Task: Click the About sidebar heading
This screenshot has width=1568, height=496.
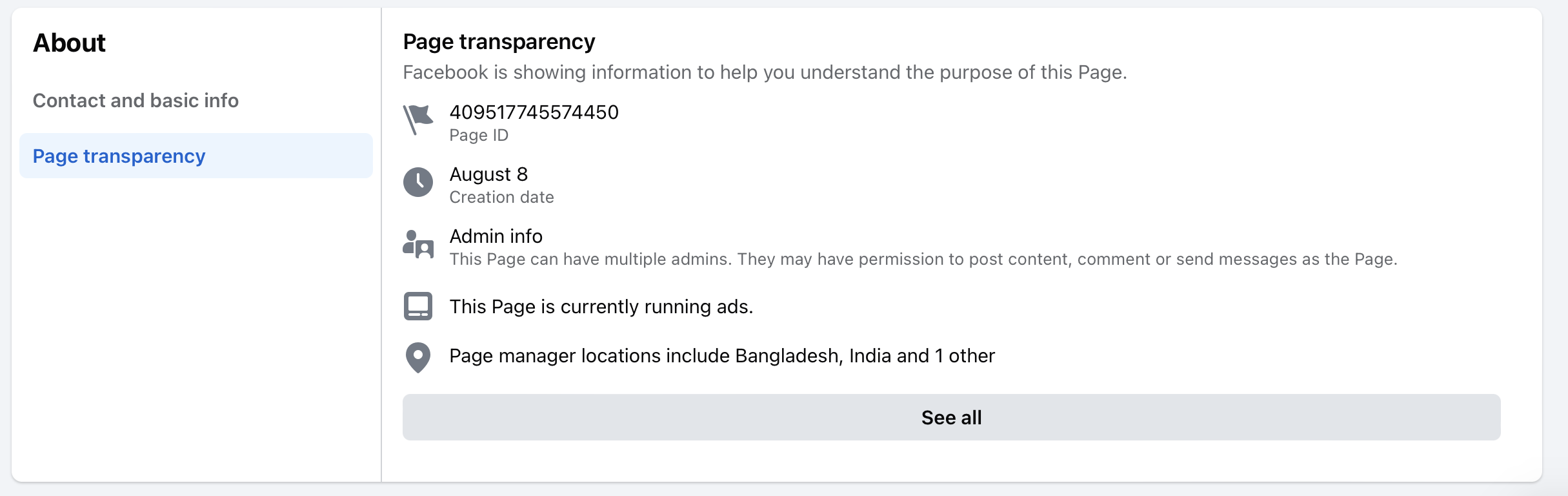Action: click(69, 43)
